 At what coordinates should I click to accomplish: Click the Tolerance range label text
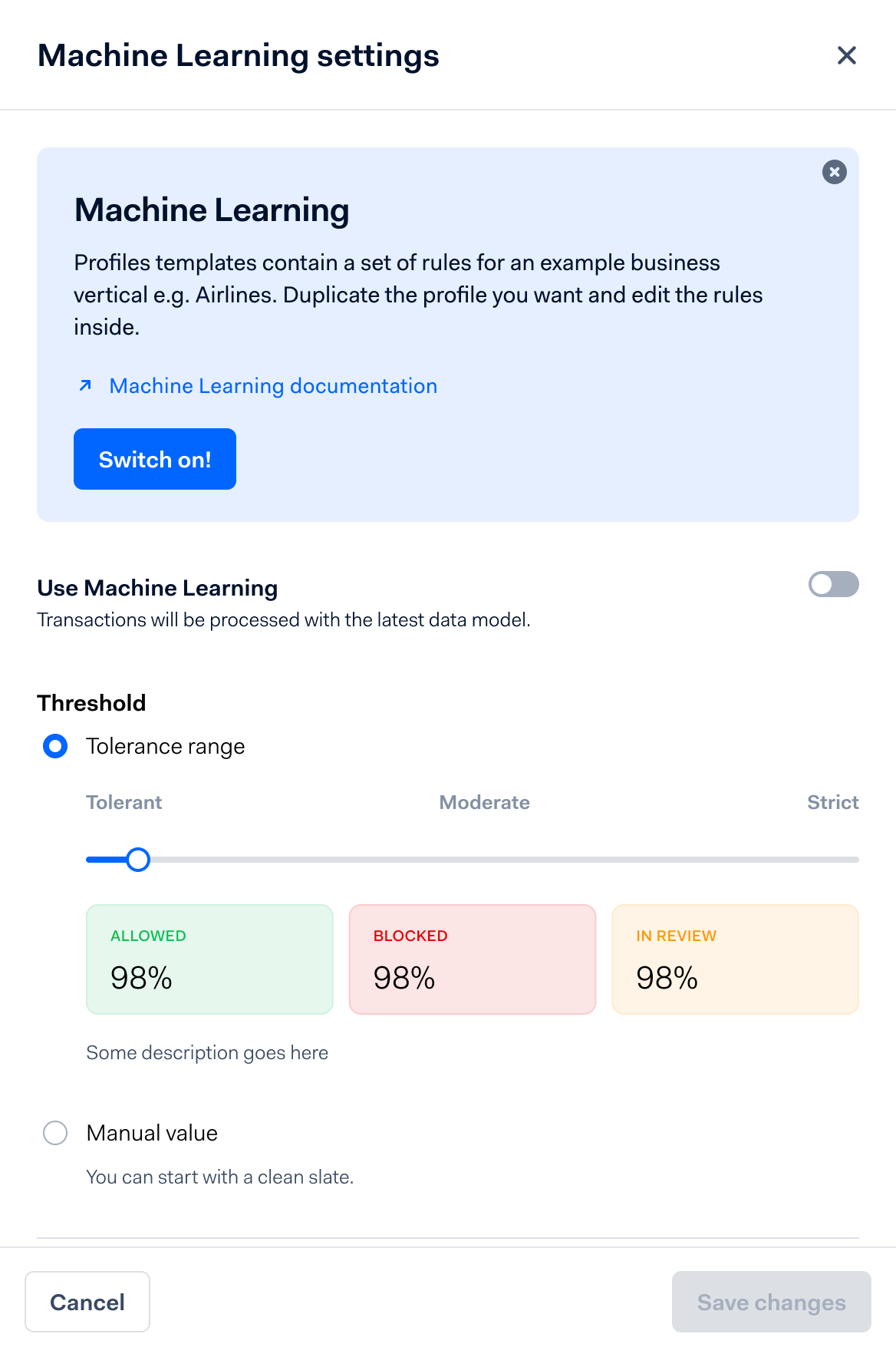[x=166, y=746]
